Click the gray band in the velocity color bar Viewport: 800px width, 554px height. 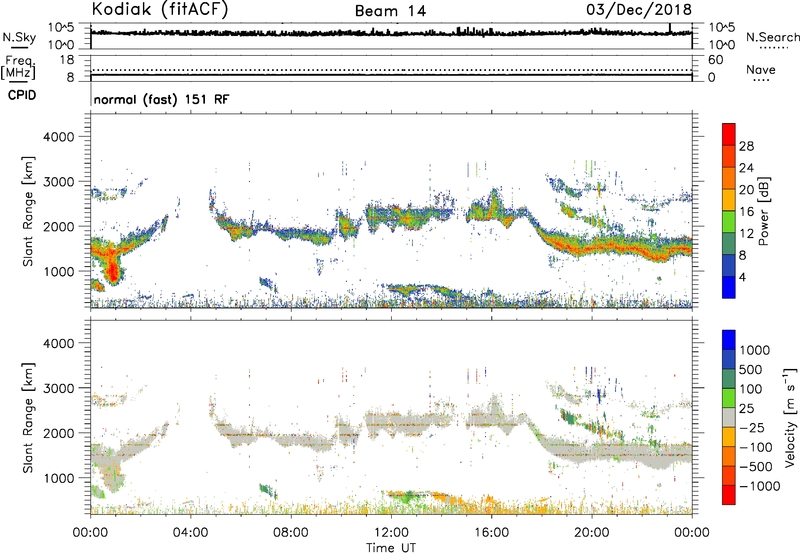pyautogui.click(x=729, y=418)
